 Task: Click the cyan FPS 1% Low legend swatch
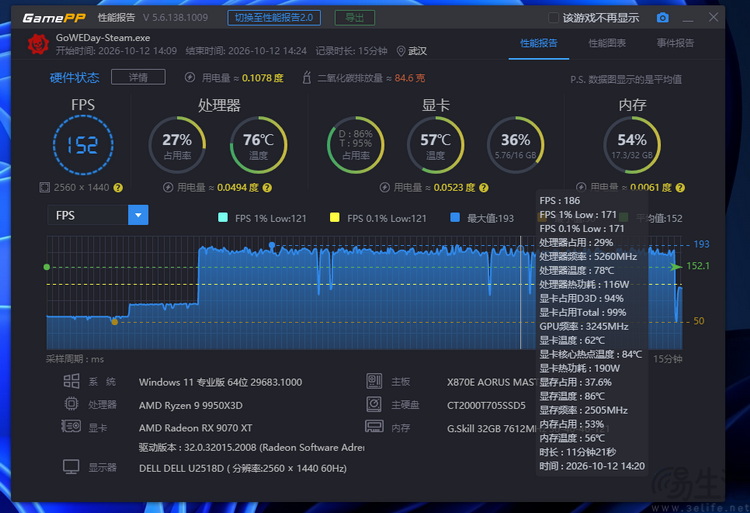222,218
